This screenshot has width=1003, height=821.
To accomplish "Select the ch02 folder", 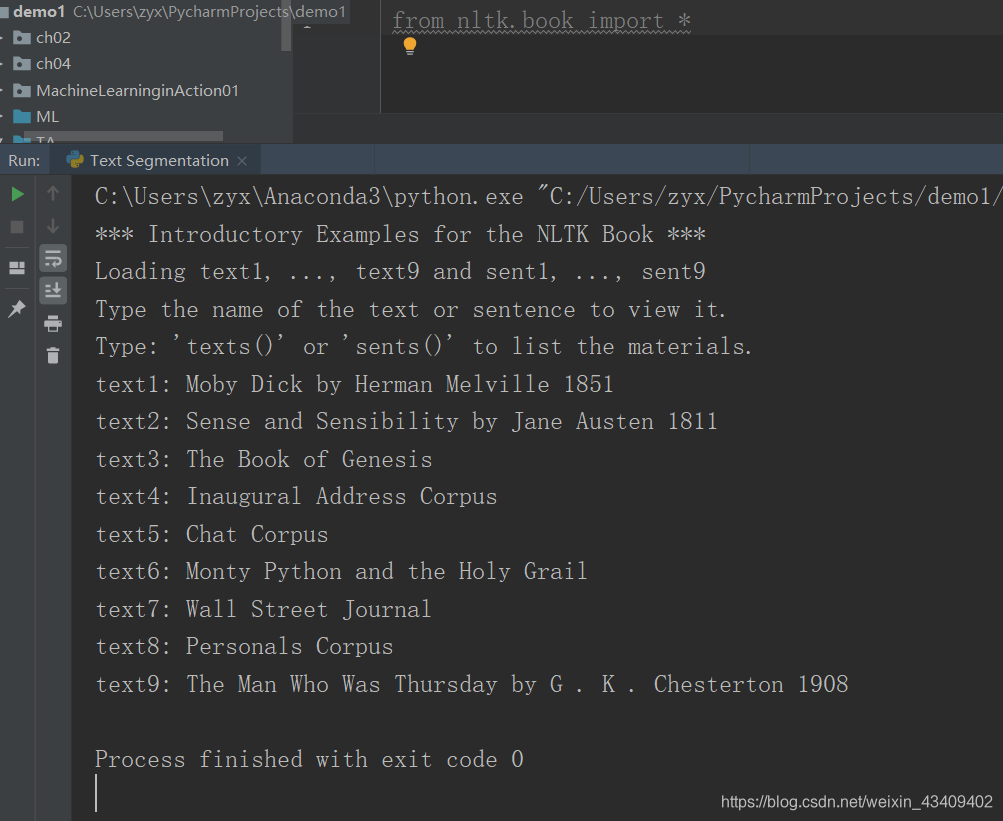I will [53, 38].
